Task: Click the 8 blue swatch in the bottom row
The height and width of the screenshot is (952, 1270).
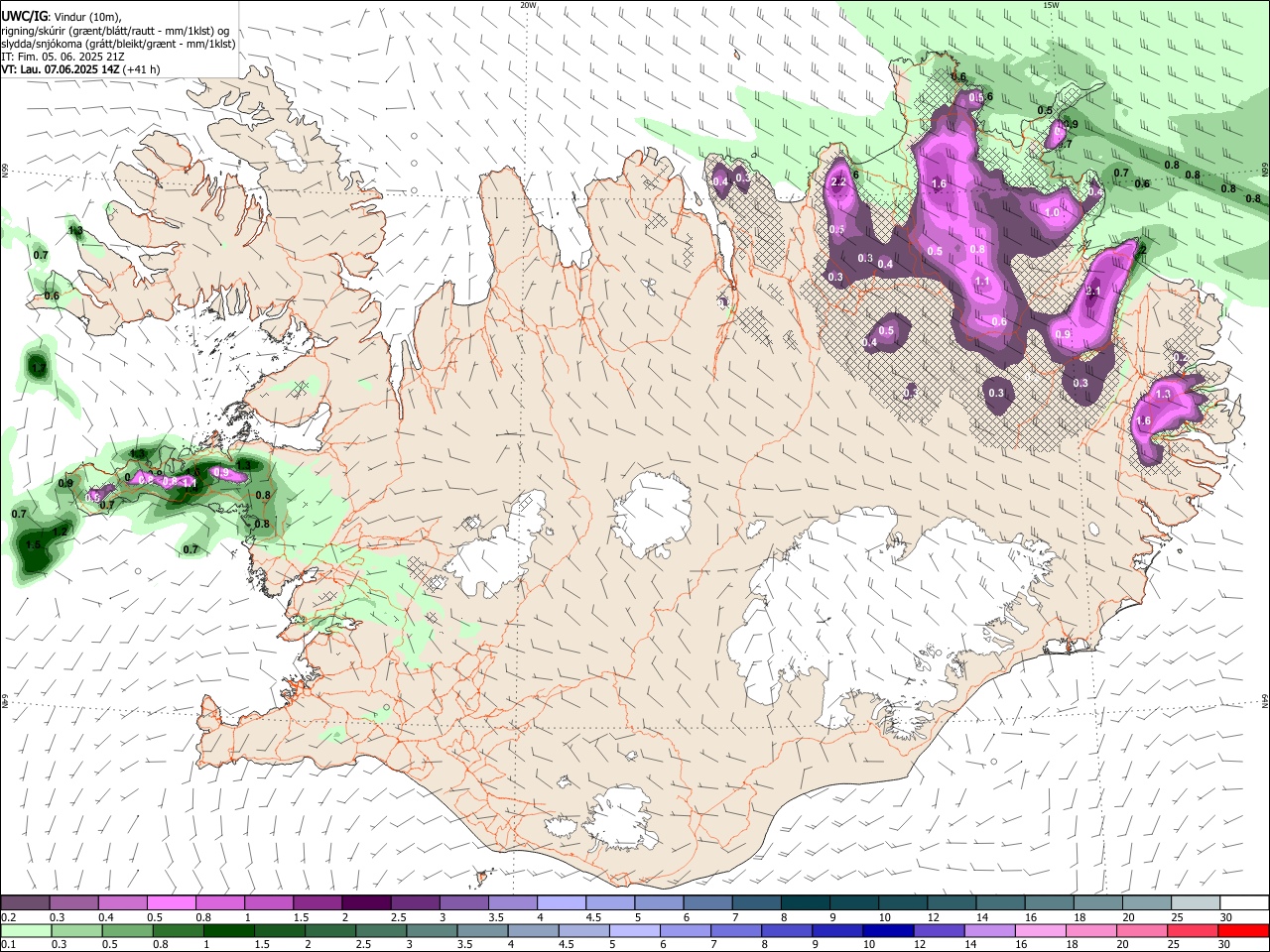Action: pos(788,930)
